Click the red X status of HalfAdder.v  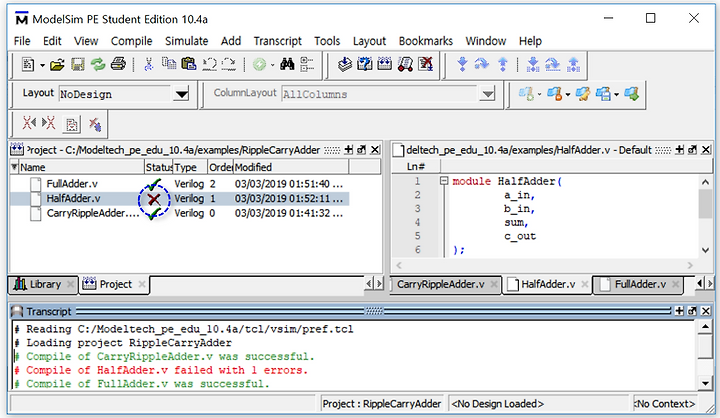coord(154,199)
